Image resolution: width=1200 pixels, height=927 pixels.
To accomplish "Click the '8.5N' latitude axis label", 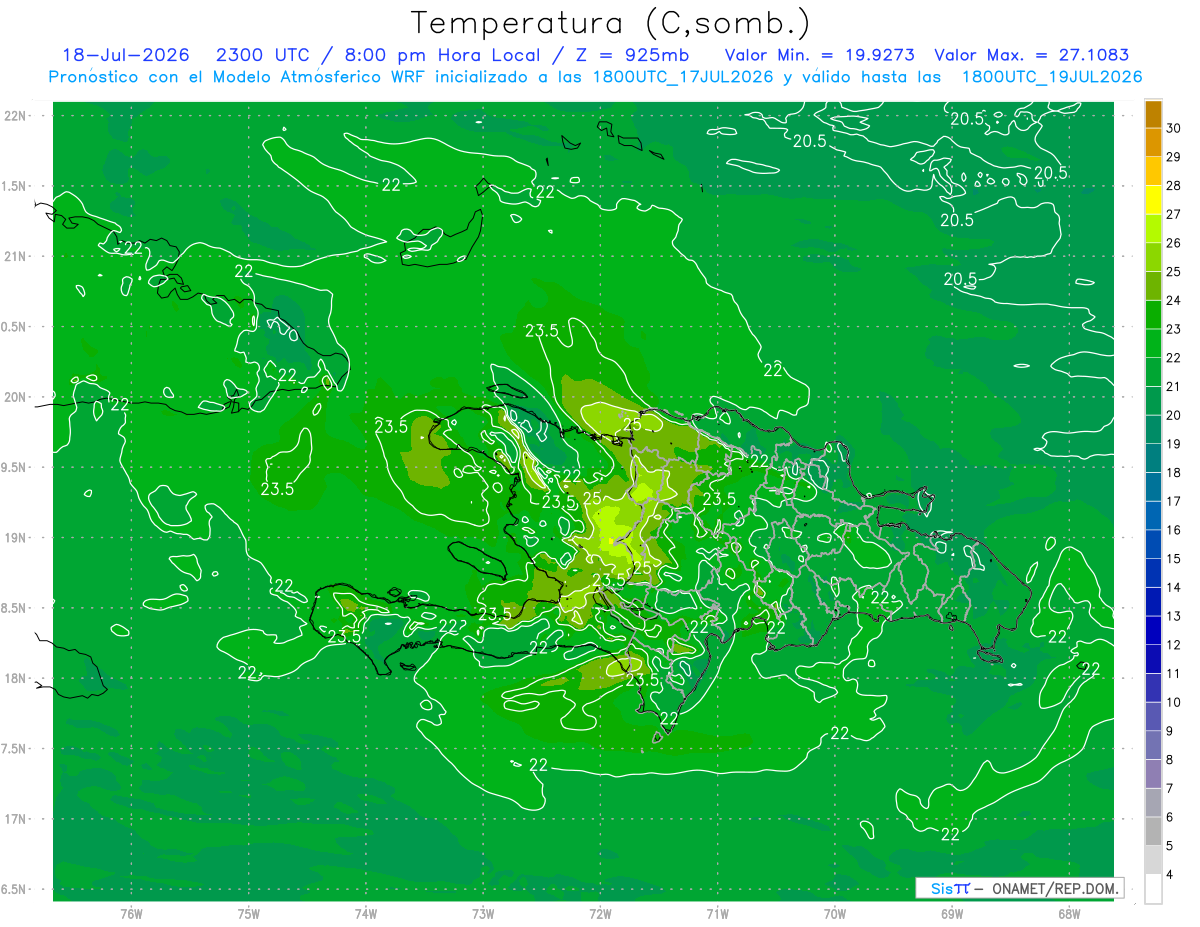I will 15,608.
